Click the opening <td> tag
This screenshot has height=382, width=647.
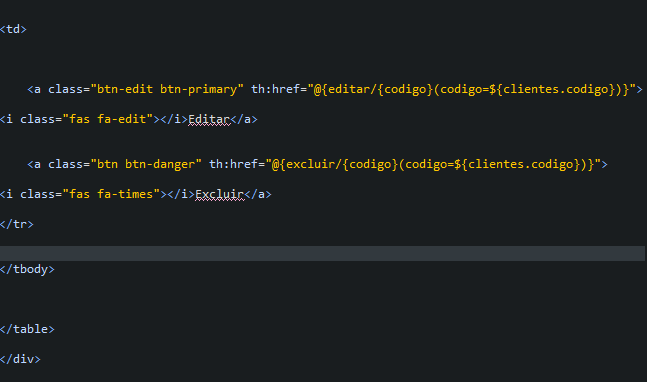coord(13,29)
